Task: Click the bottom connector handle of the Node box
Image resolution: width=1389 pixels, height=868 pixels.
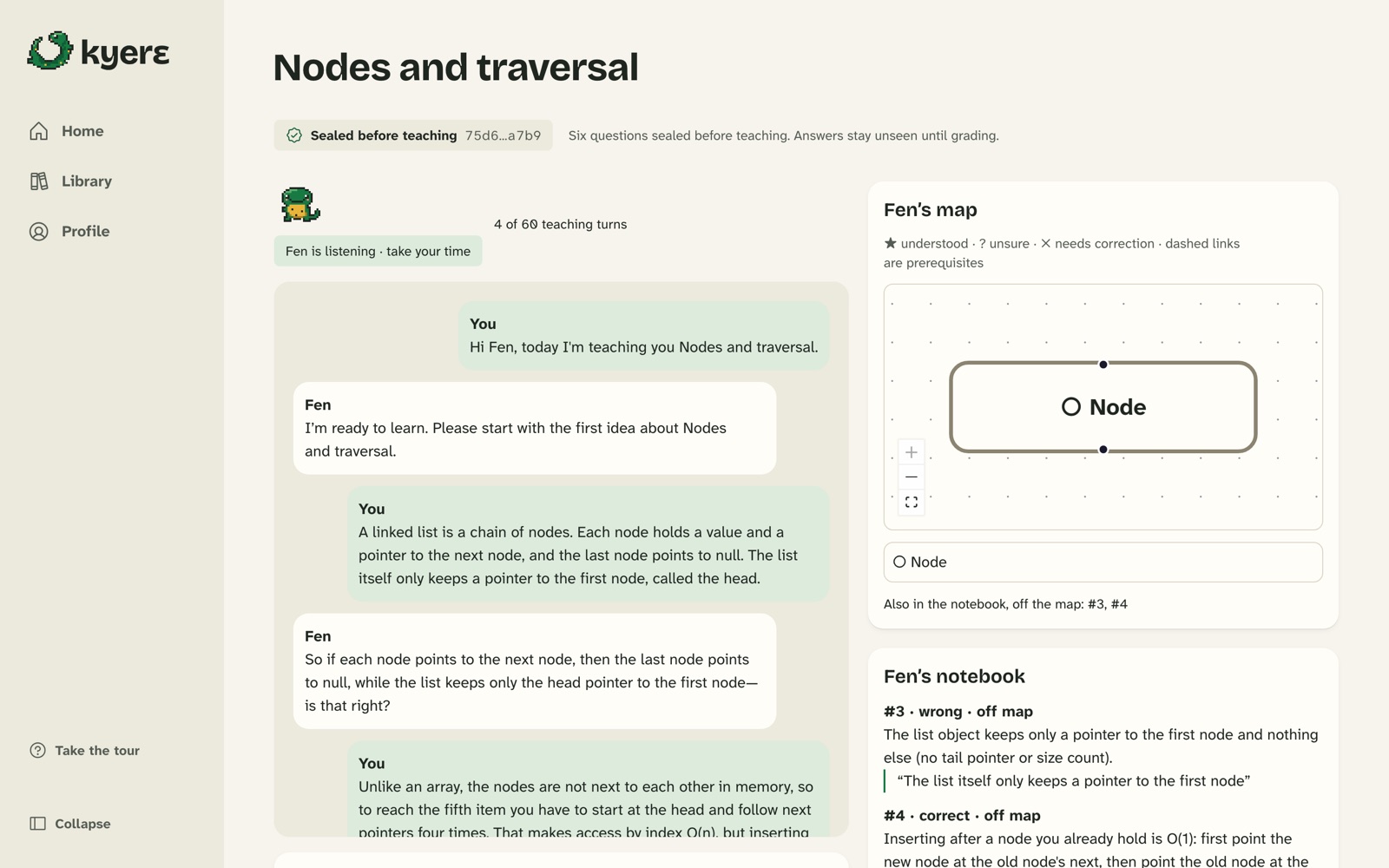Action: [1103, 450]
